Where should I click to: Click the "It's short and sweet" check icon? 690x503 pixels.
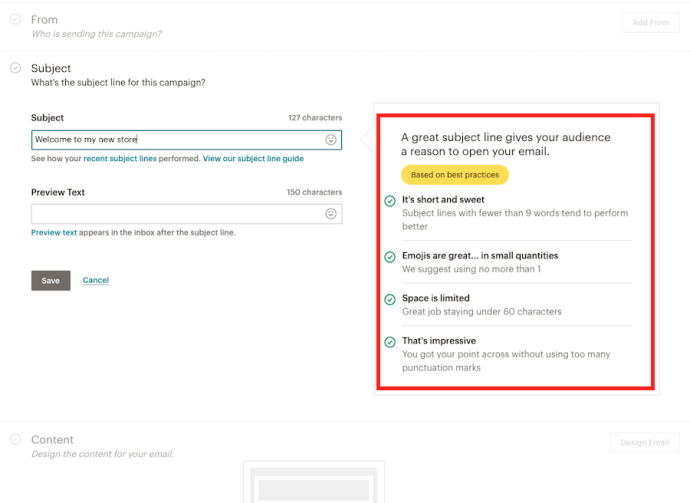tap(390, 200)
